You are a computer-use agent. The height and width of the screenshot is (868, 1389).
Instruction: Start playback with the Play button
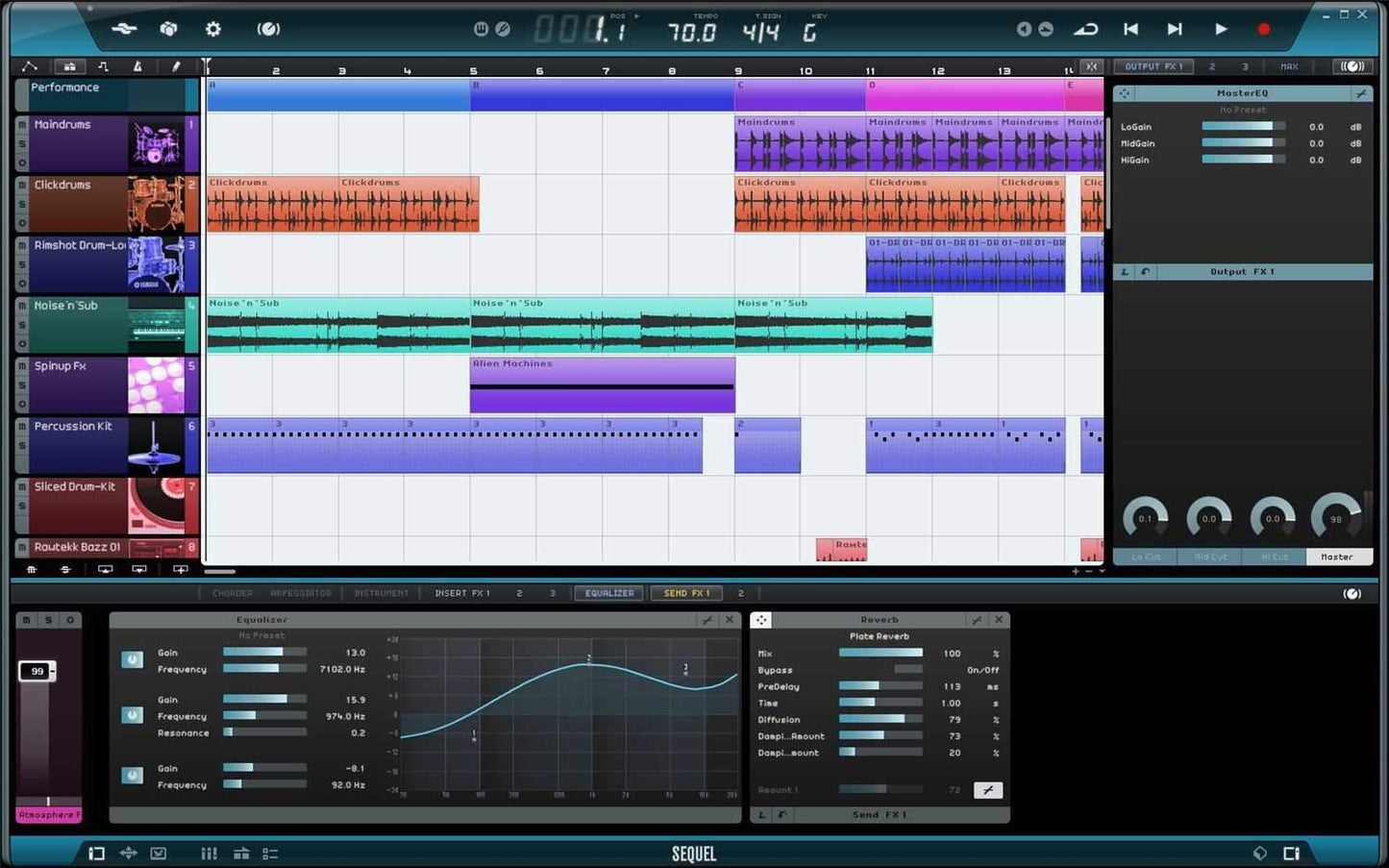coord(1221,29)
